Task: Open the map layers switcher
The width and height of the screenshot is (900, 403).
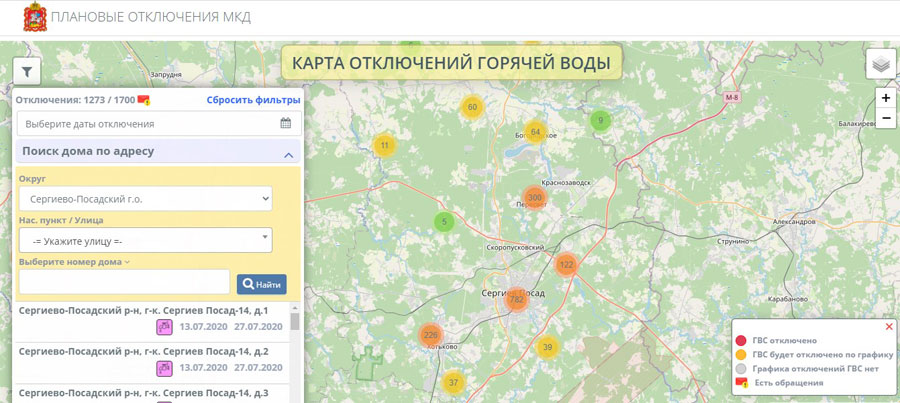Action: point(880,65)
